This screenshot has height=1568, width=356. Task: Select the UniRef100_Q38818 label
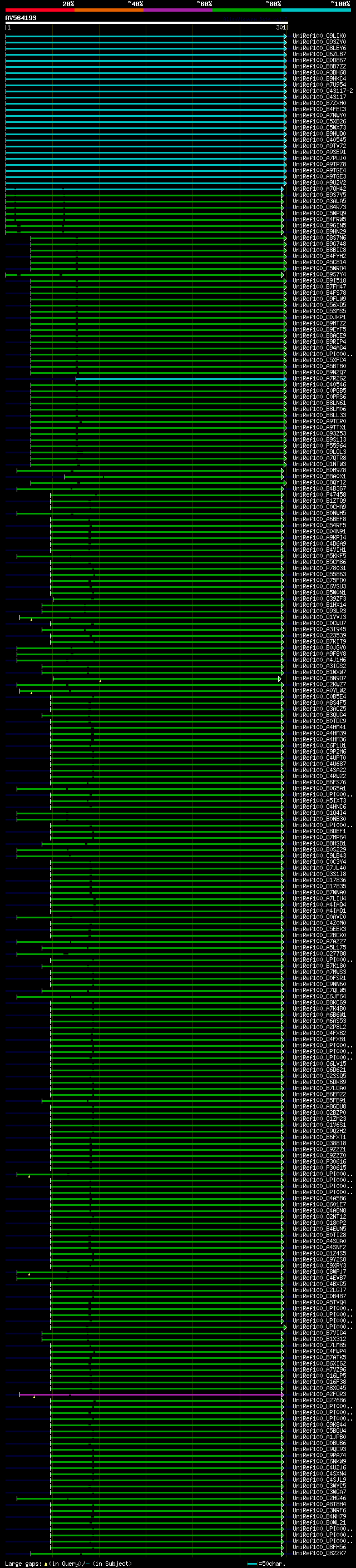[319, 1143]
